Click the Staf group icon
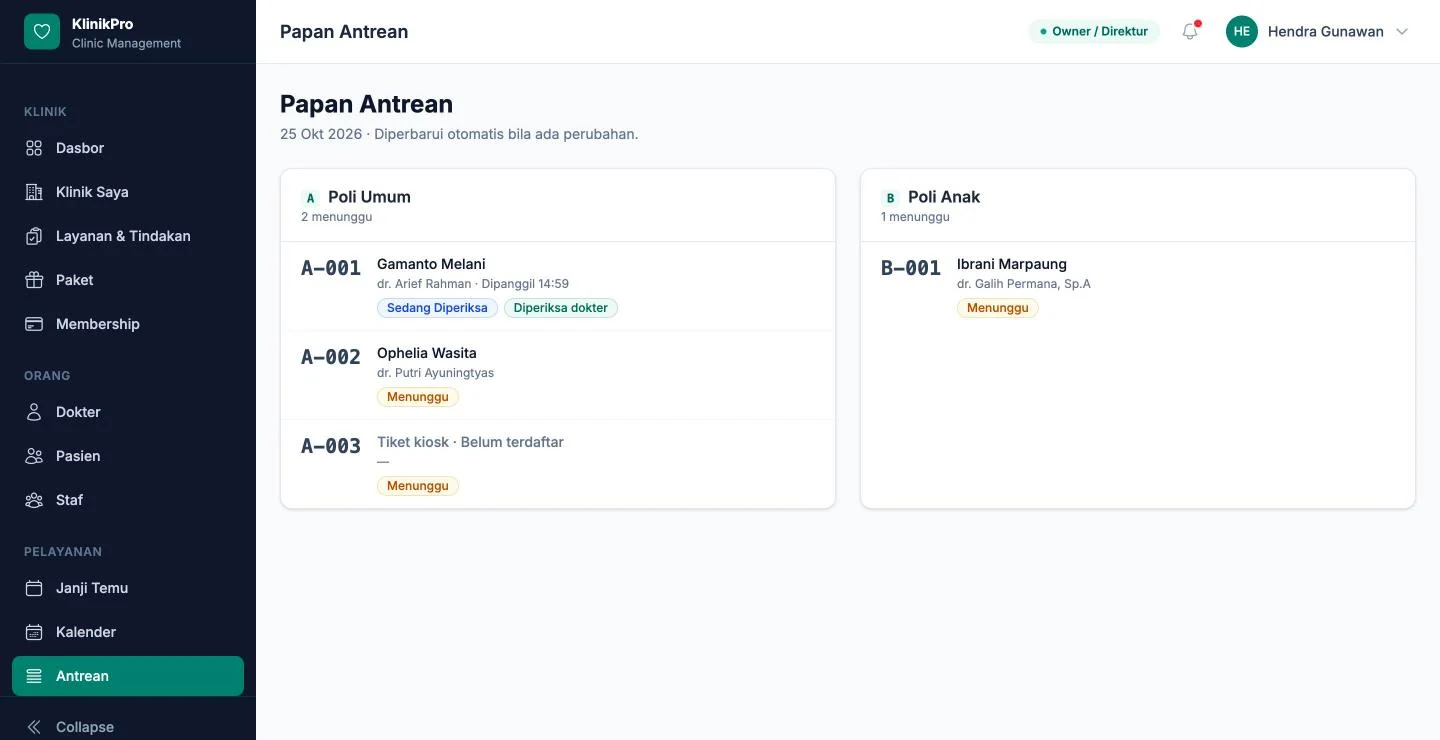Viewport: 1440px width, 740px height. tap(34, 500)
